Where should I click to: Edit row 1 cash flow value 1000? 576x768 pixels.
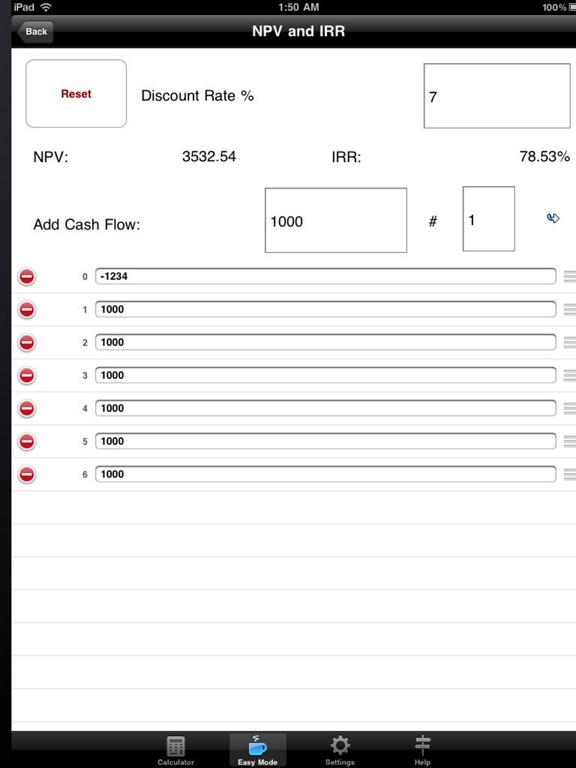tap(326, 309)
